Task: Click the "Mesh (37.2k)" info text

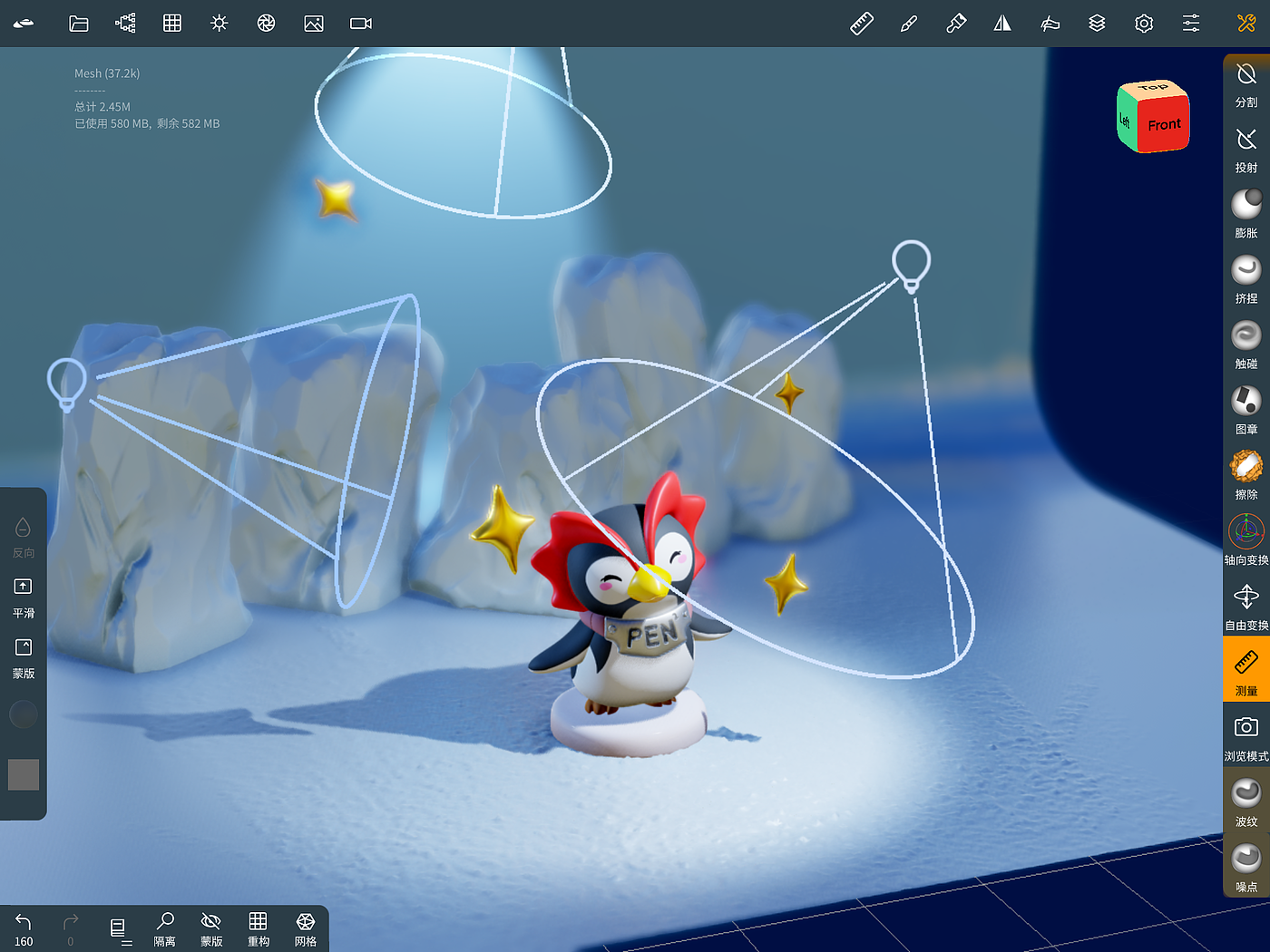Action: coord(107,73)
